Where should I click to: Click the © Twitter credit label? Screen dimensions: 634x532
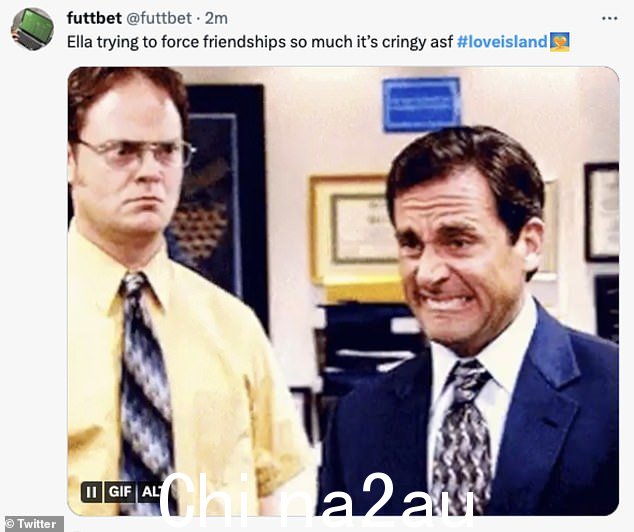coord(32,524)
